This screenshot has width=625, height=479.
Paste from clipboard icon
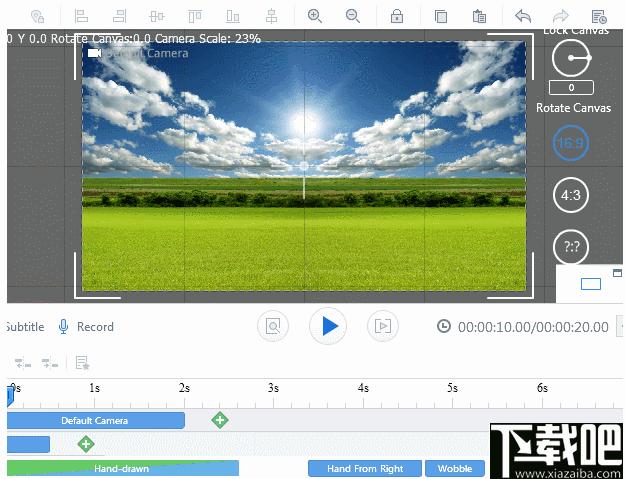click(x=479, y=16)
